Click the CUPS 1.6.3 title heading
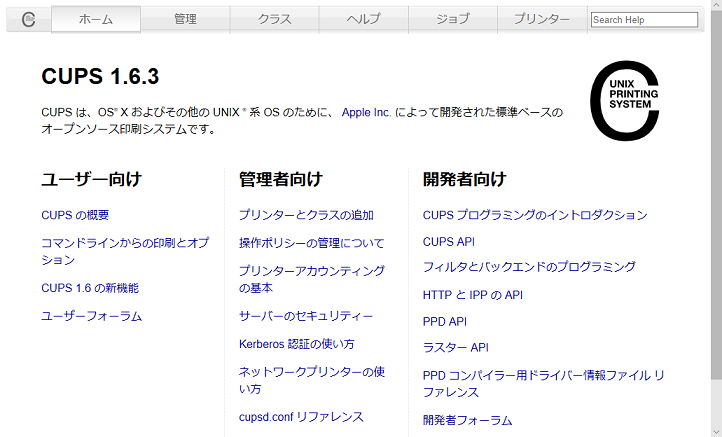 click(x=100, y=76)
